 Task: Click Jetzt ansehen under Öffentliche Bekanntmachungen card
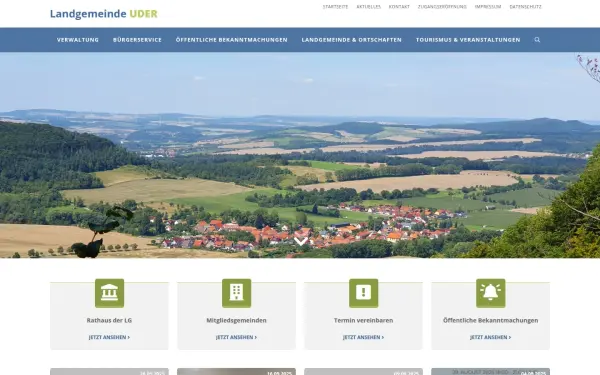pyautogui.click(x=491, y=338)
